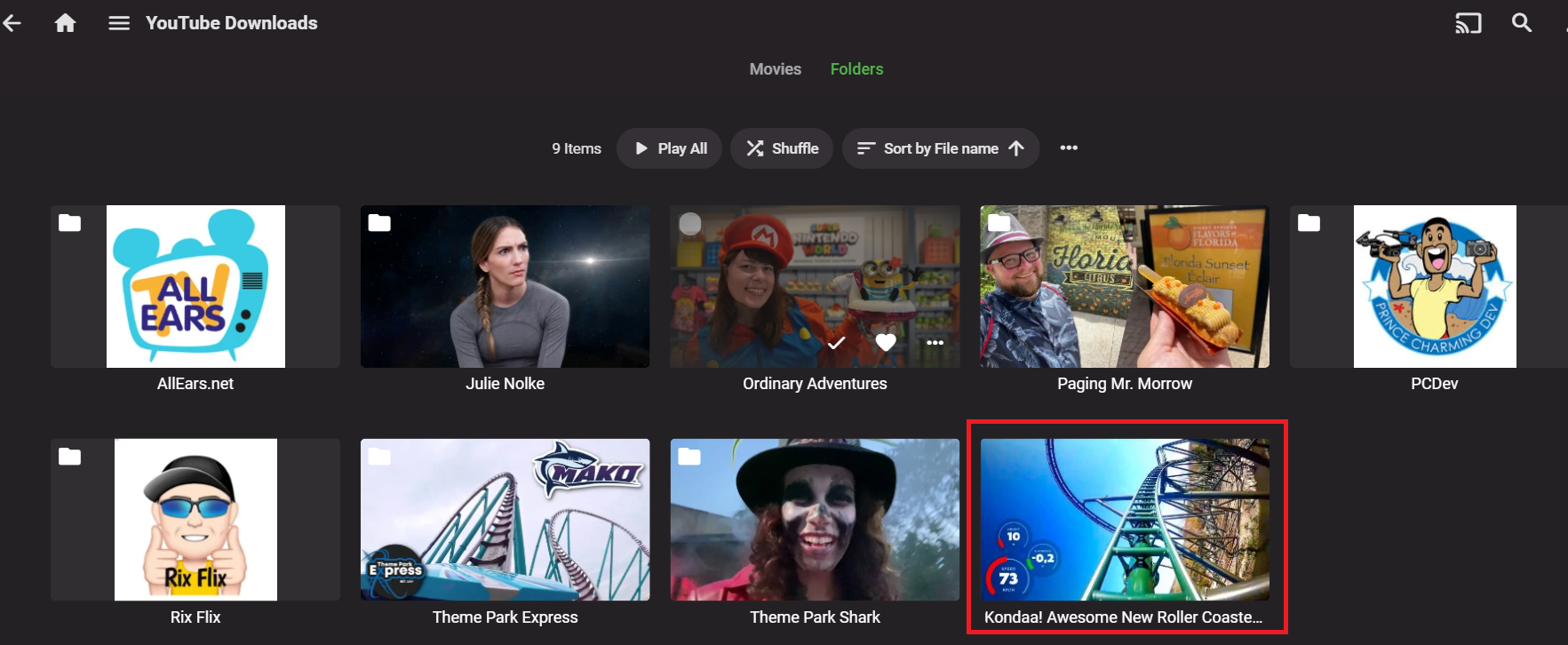Click the Cast to device icon
Viewport: 1568px width, 645px height.
(x=1468, y=23)
